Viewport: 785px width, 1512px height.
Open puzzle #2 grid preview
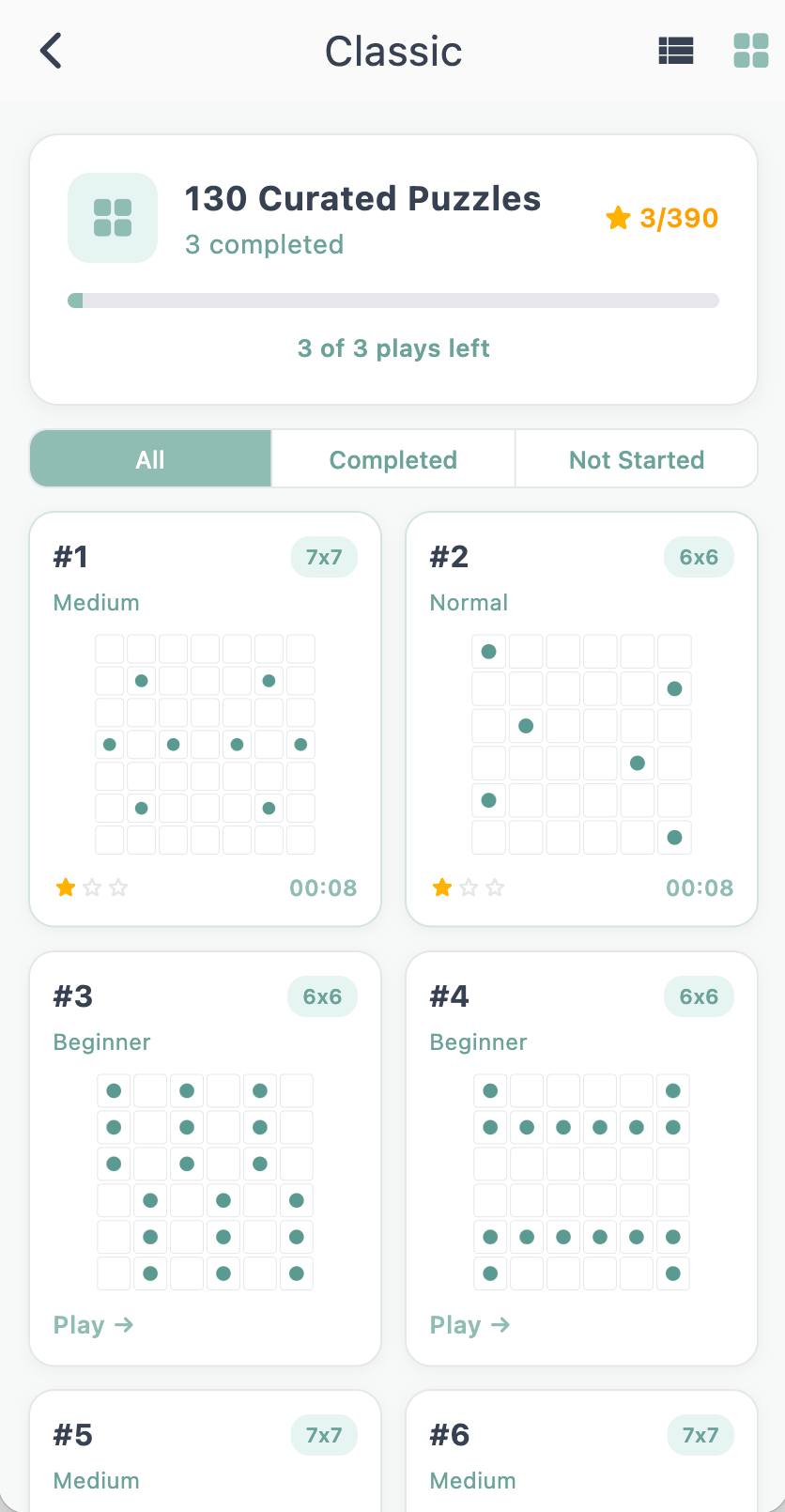tap(581, 744)
